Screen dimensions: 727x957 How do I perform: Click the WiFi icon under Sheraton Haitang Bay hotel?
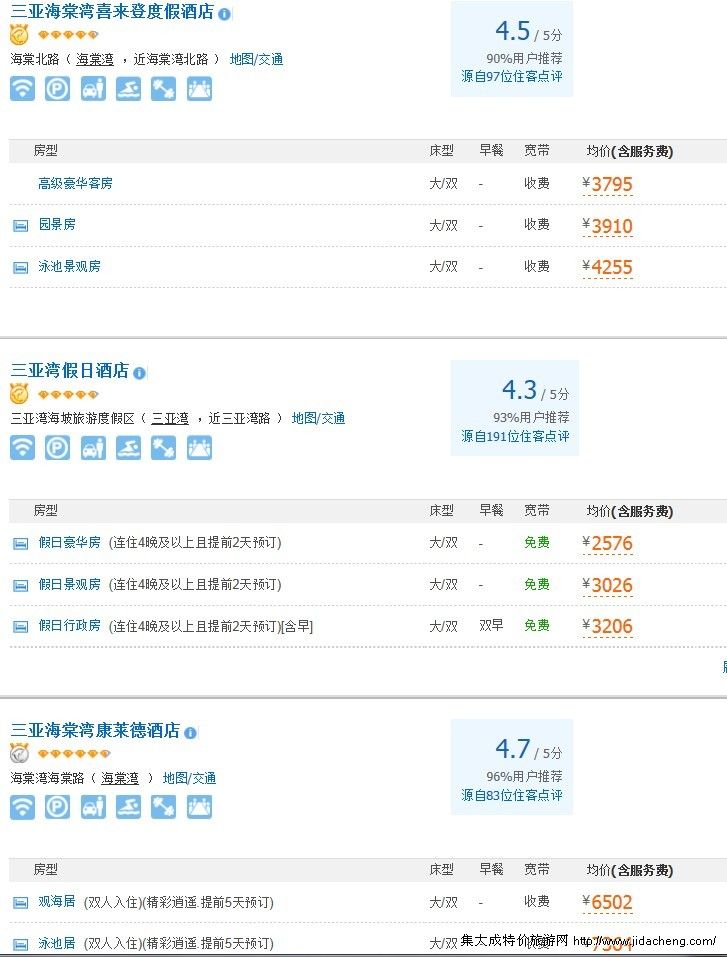[23, 88]
